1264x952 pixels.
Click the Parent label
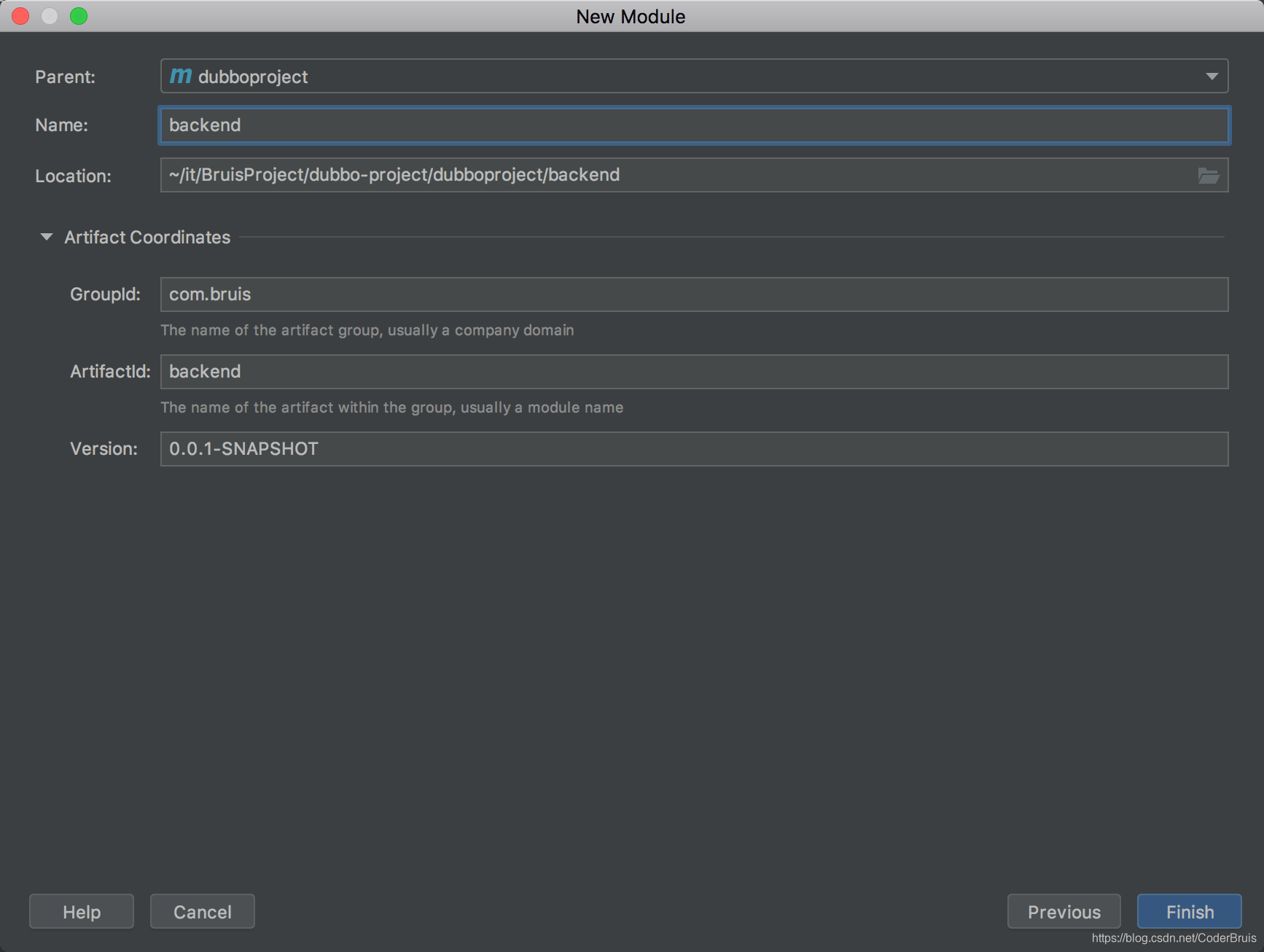66,77
